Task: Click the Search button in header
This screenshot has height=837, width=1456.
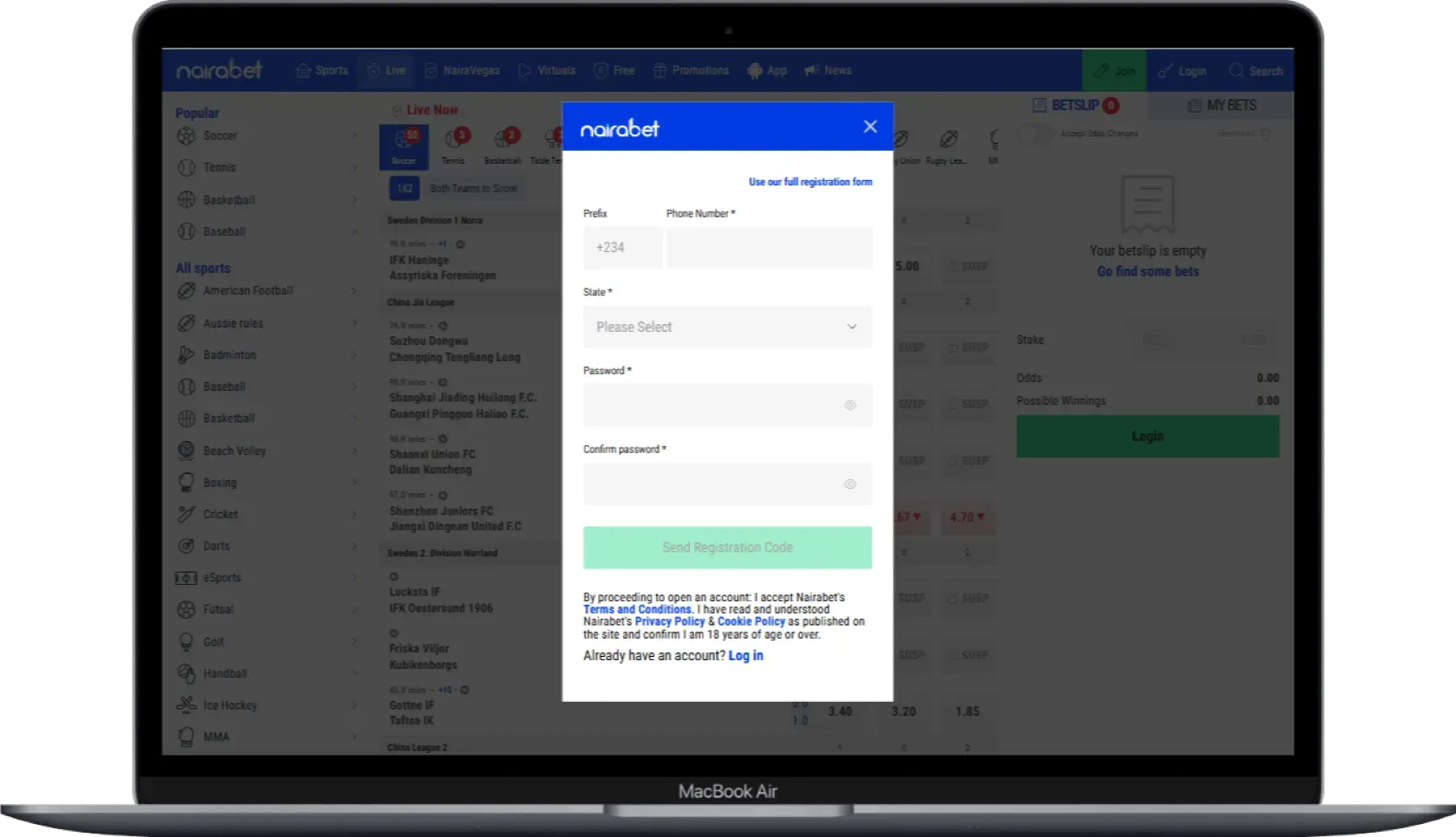Action: pos(1255,71)
